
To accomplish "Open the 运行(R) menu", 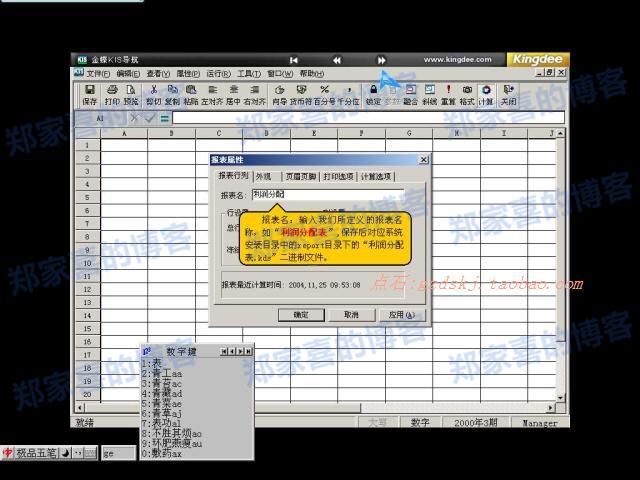I will (218, 73).
